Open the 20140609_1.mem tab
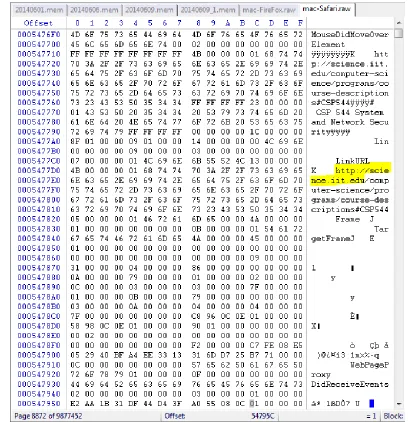The image size is (408, 422). click(x=208, y=10)
